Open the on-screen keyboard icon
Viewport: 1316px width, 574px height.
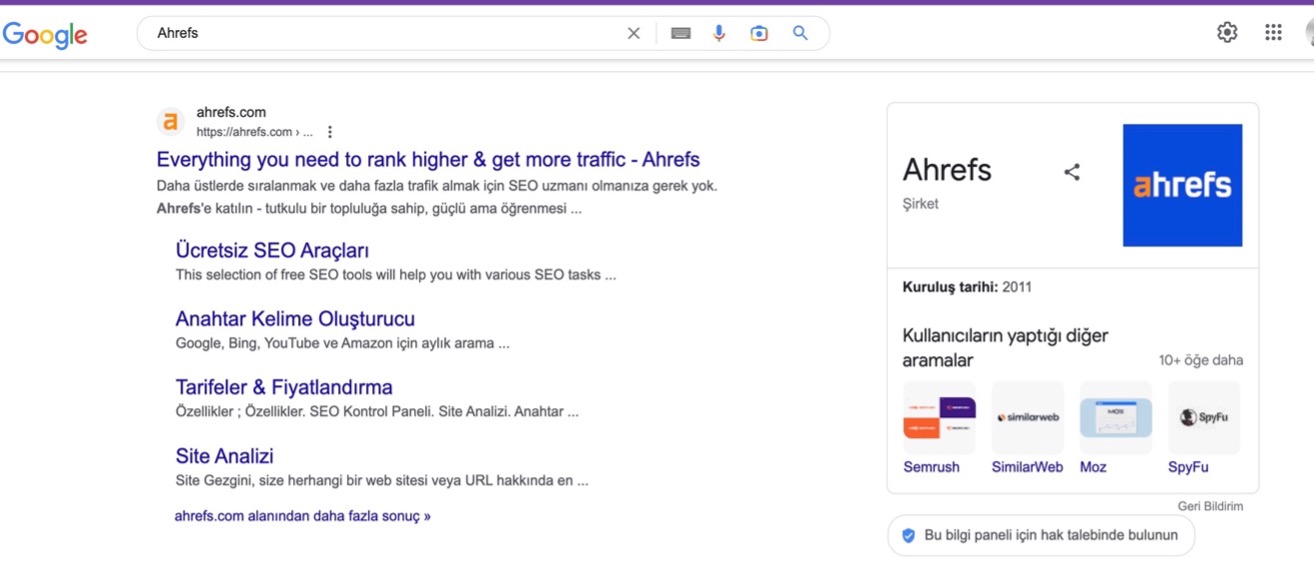(x=681, y=33)
